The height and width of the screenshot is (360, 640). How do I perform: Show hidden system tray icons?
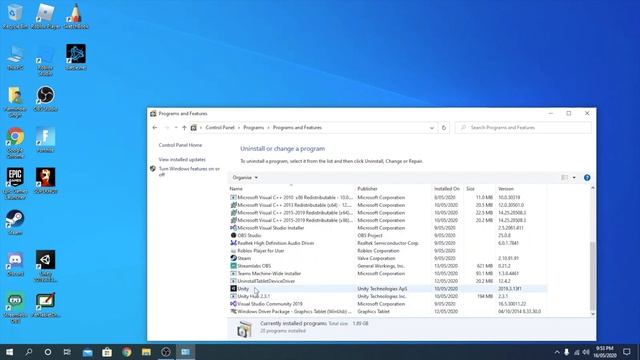pos(557,352)
